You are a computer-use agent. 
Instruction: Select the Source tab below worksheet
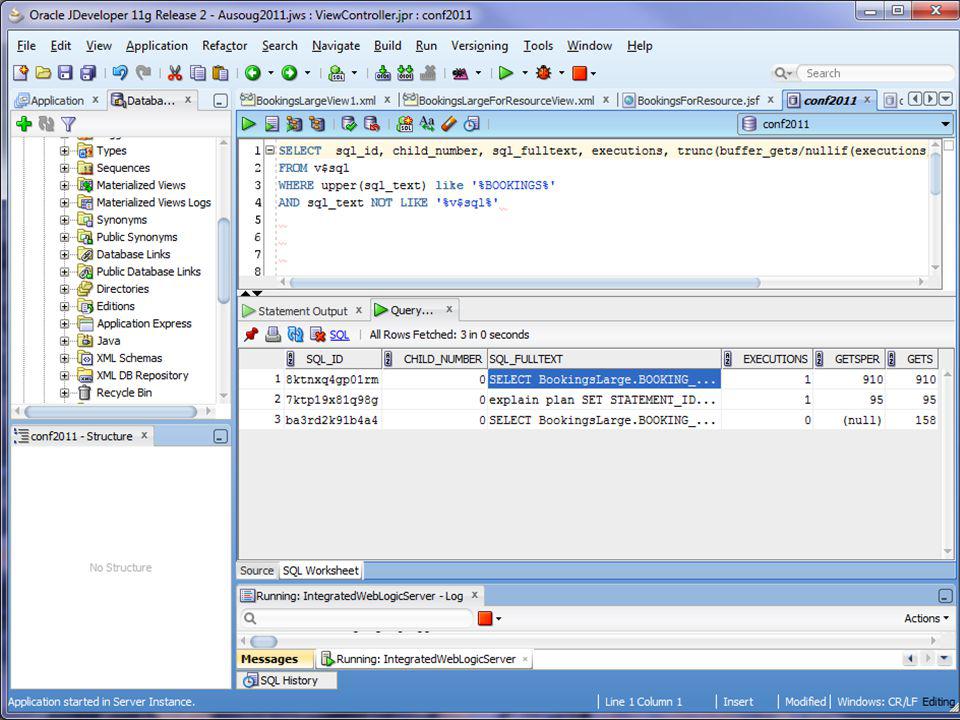257,571
